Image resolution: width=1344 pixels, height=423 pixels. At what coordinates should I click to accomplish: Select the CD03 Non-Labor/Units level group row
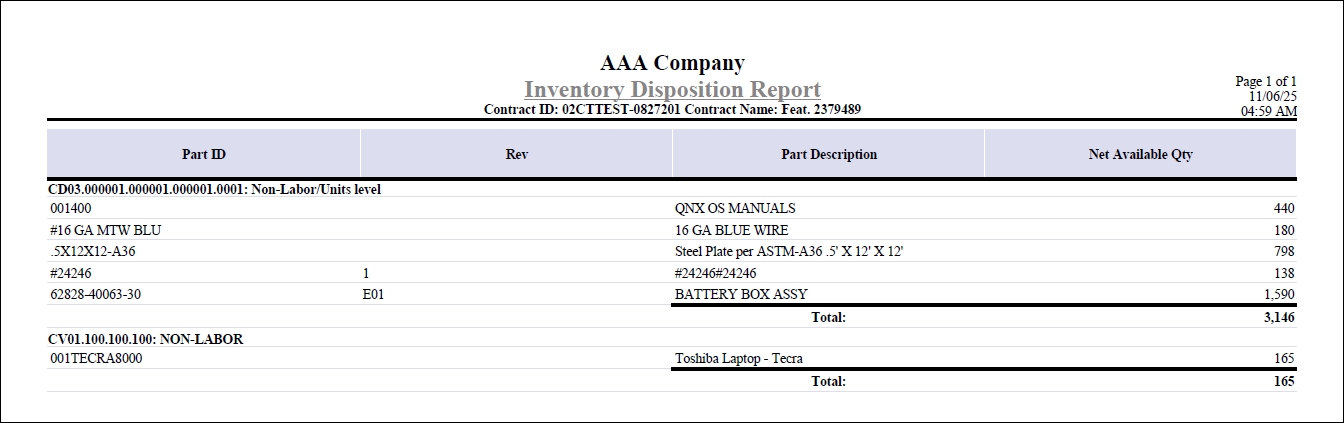pyautogui.click(x=215, y=188)
